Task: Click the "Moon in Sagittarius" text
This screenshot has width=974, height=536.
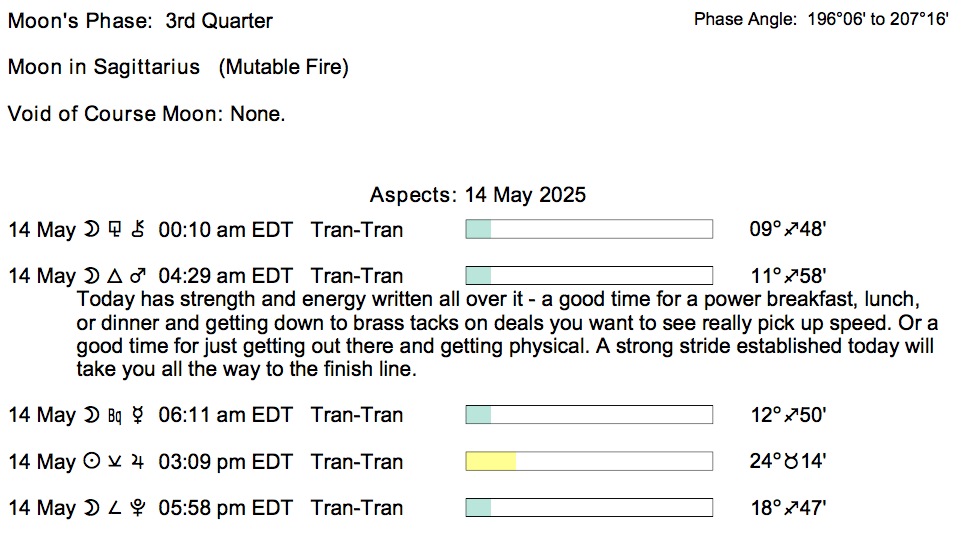Action: [104, 67]
